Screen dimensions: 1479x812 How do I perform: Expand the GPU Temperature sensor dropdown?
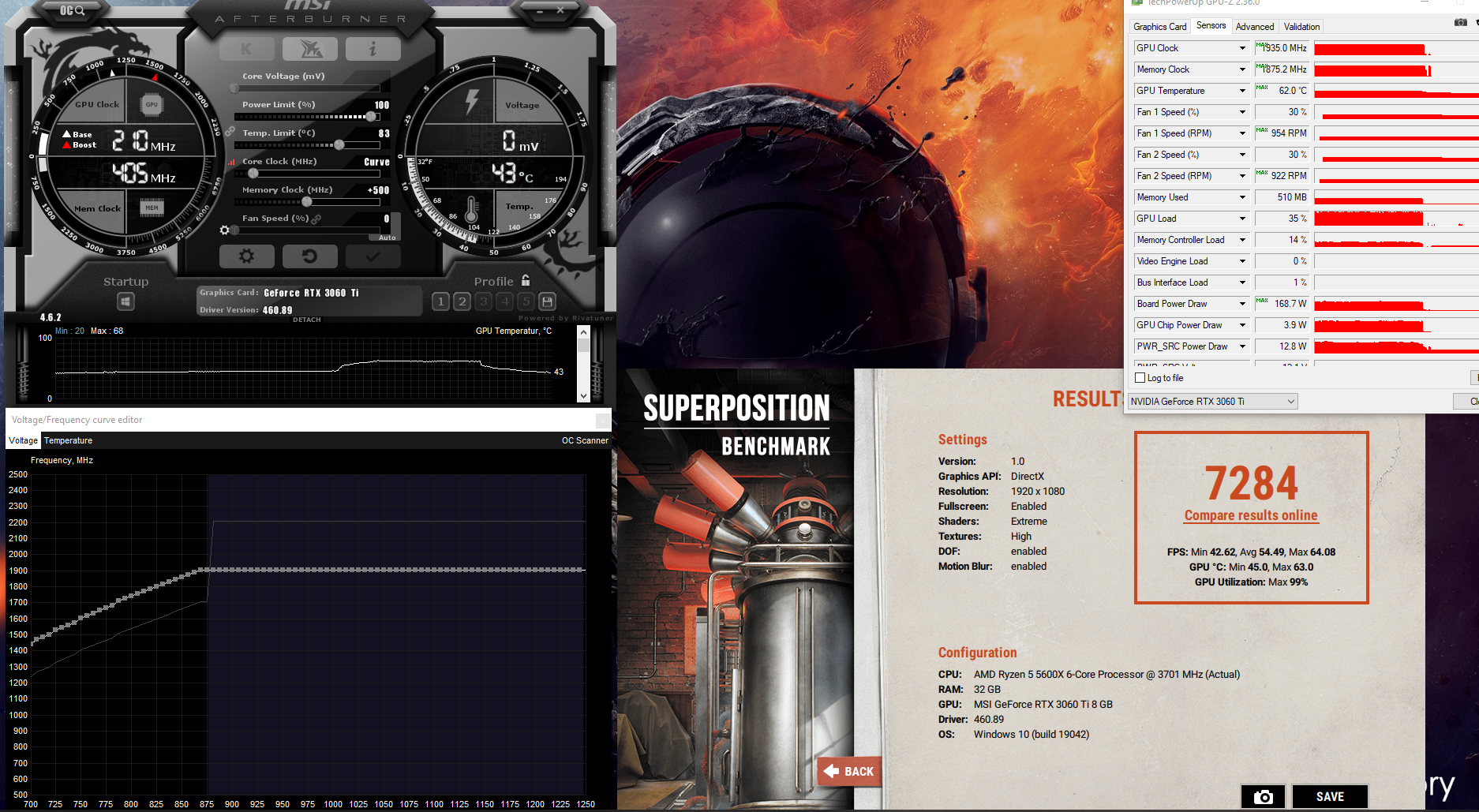pos(1242,91)
